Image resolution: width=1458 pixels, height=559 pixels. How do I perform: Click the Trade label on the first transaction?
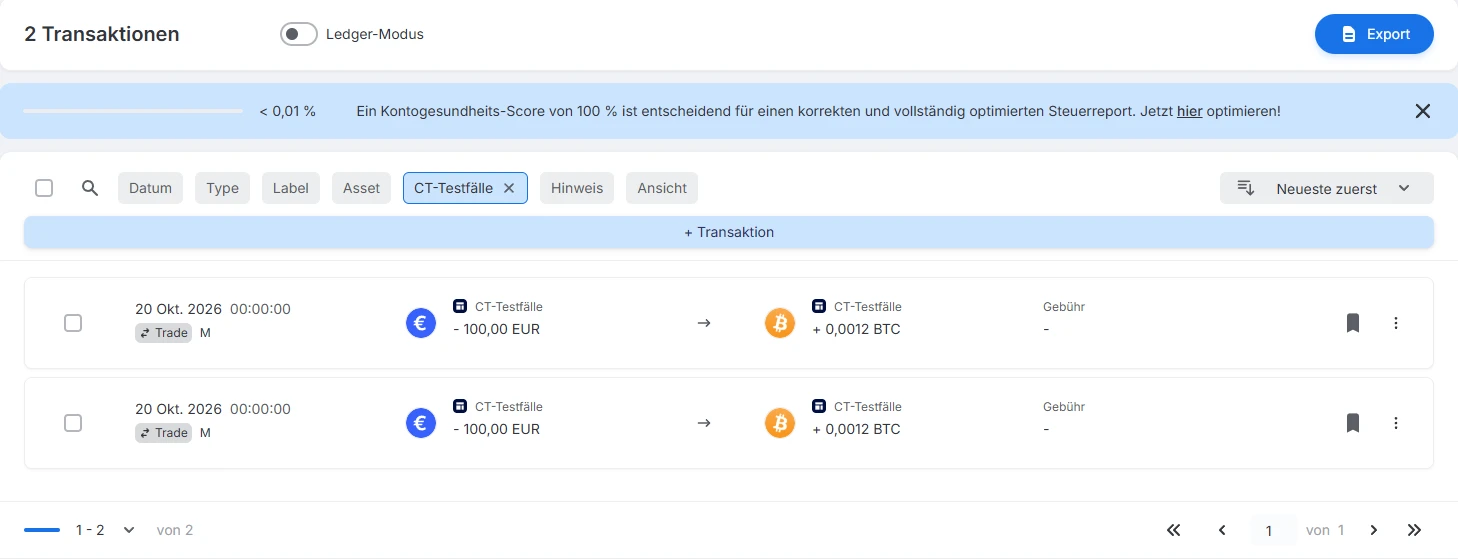pyautogui.click(x=163, y=333)
